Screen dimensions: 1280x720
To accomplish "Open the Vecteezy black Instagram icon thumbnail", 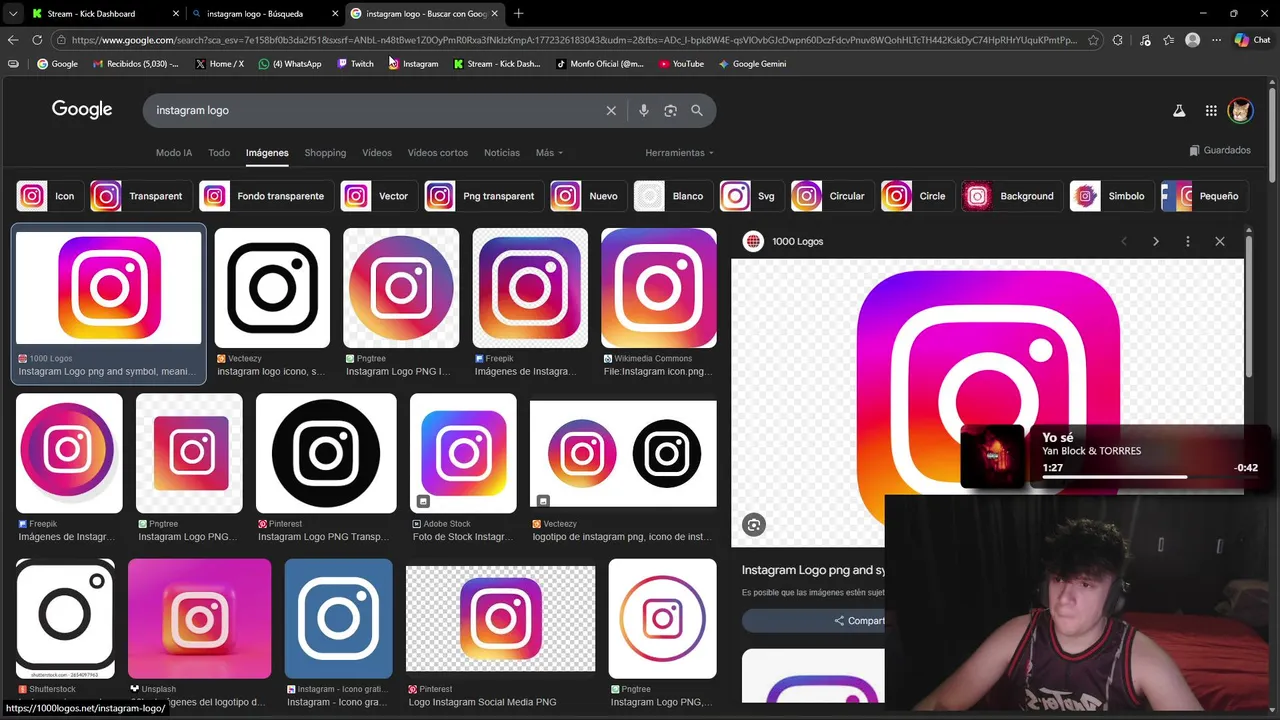I will 272,288.
